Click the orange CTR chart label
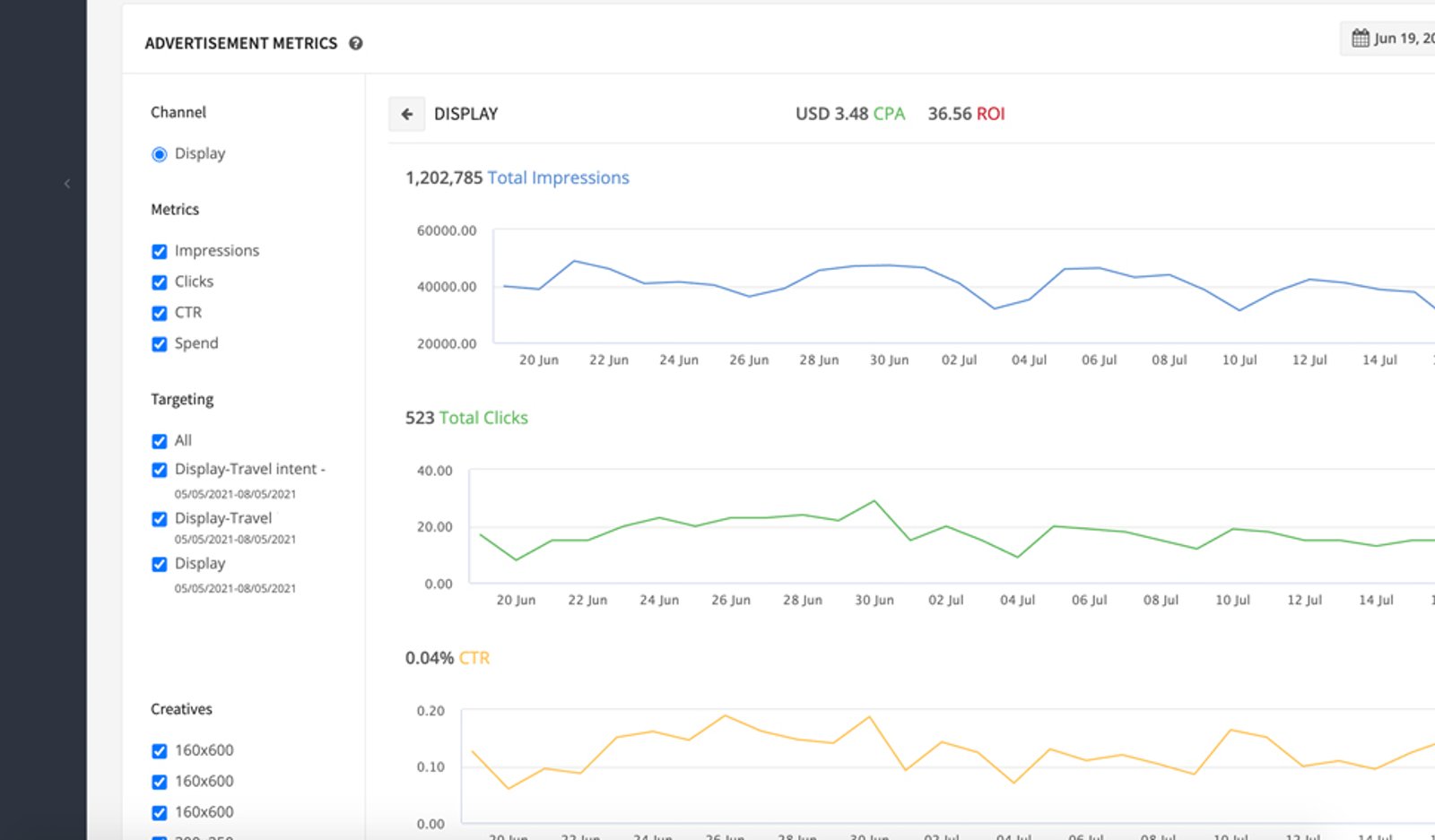This screenshot has width=1435, height=840. click(474, 658)
